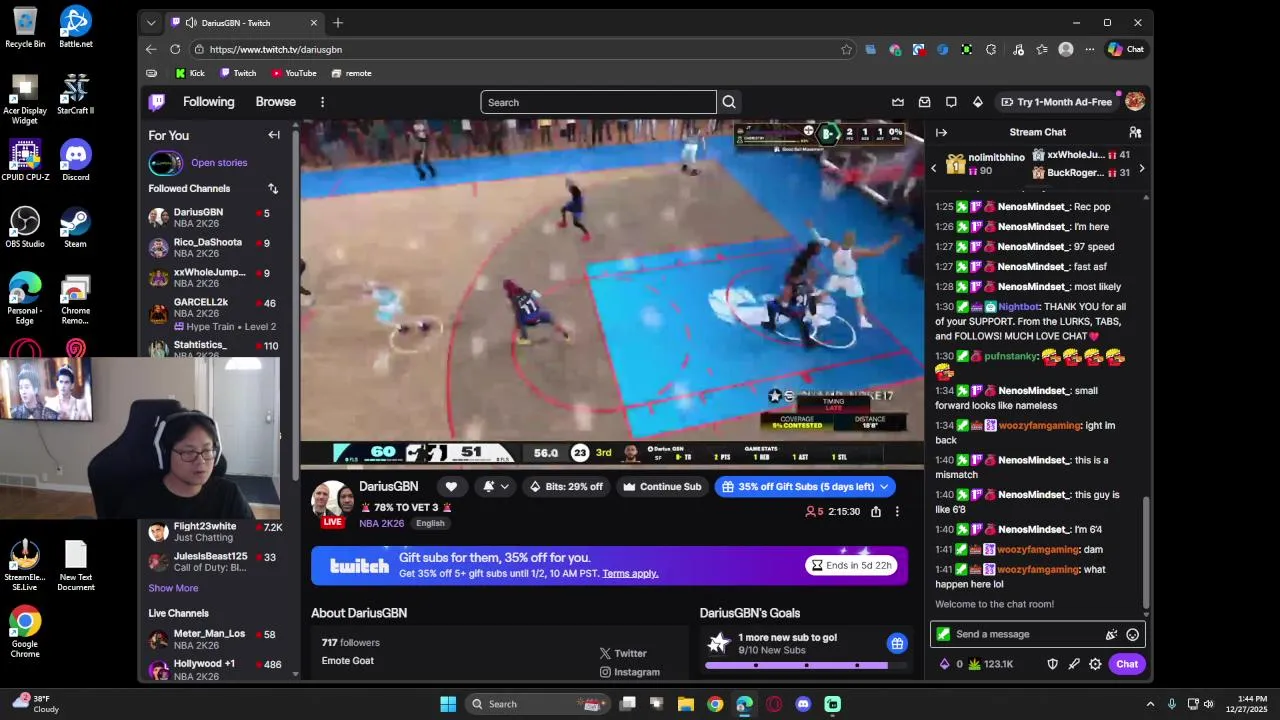Open streamer's Instagram social link
This screenshot has width=1280, height=720.
point(629,672)
